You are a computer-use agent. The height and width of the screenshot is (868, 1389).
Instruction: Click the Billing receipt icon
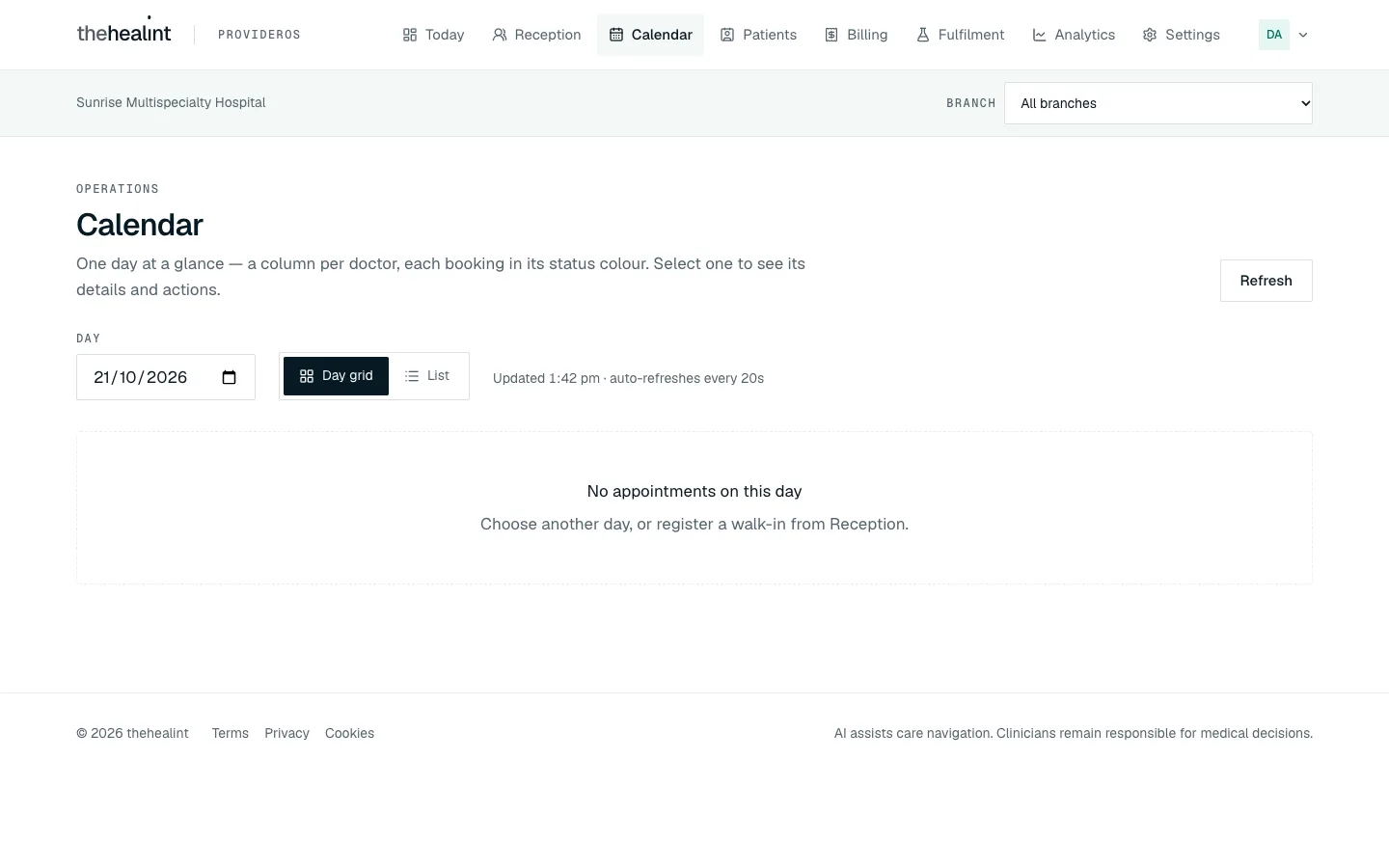[x=831, y=35]
